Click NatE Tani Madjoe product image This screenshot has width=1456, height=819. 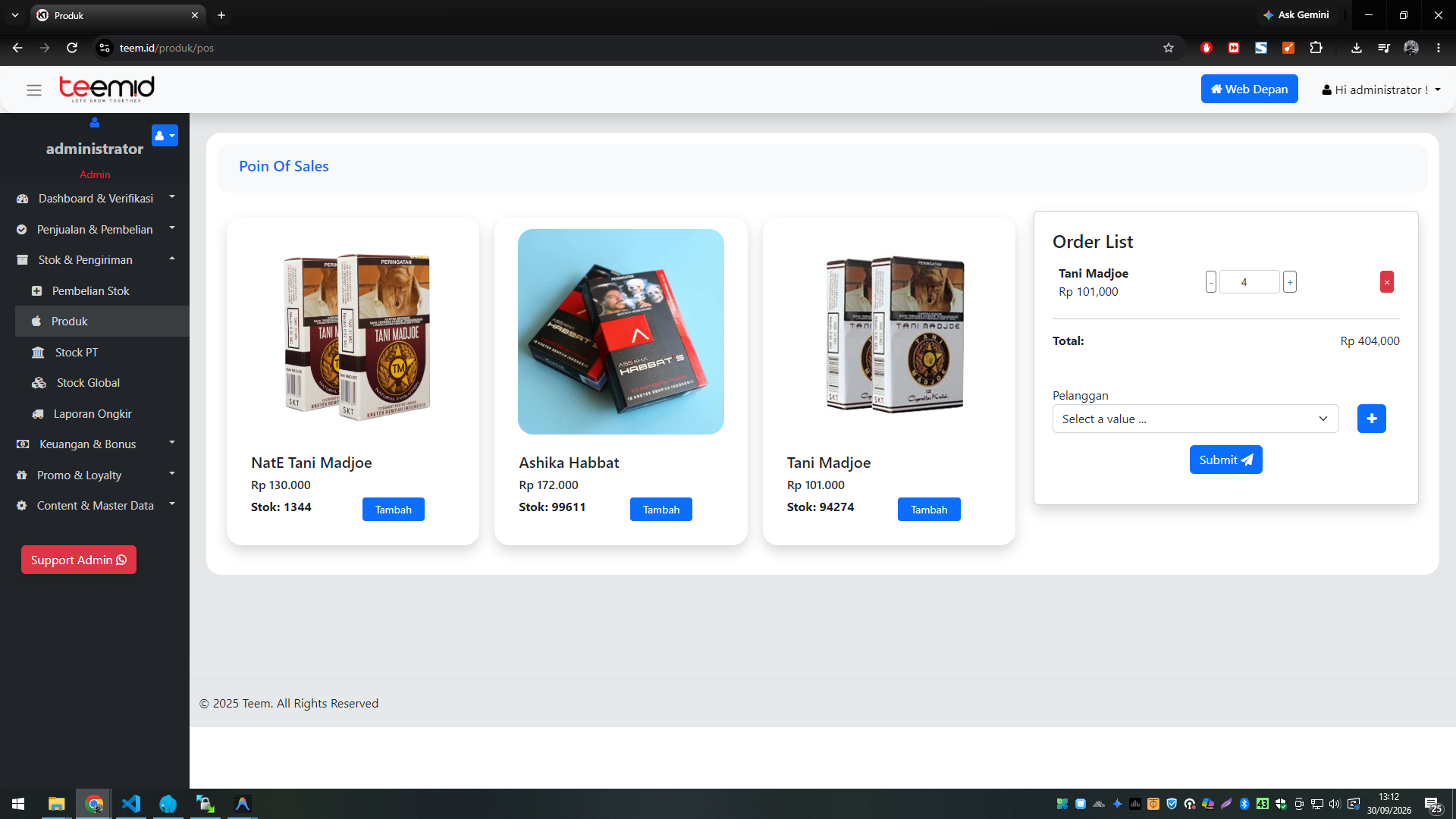coord(353,332)
